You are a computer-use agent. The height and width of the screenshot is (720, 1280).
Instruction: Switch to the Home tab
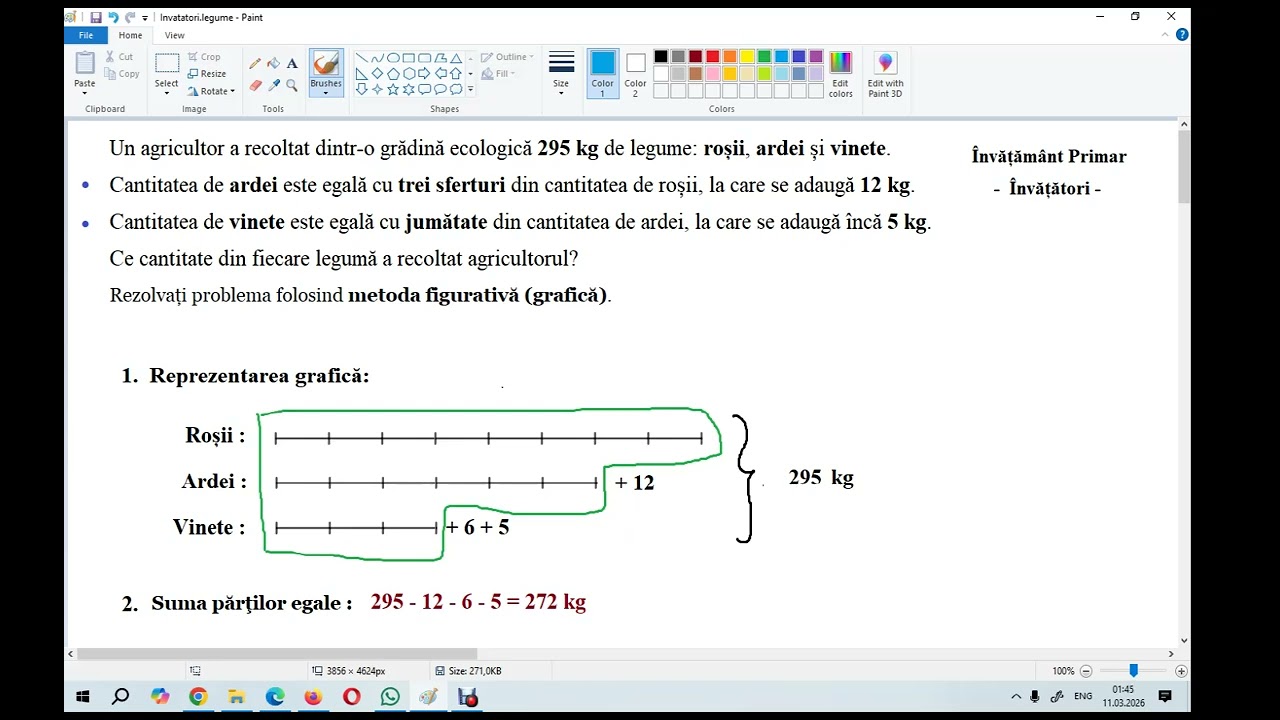click(x=130, y=35)
